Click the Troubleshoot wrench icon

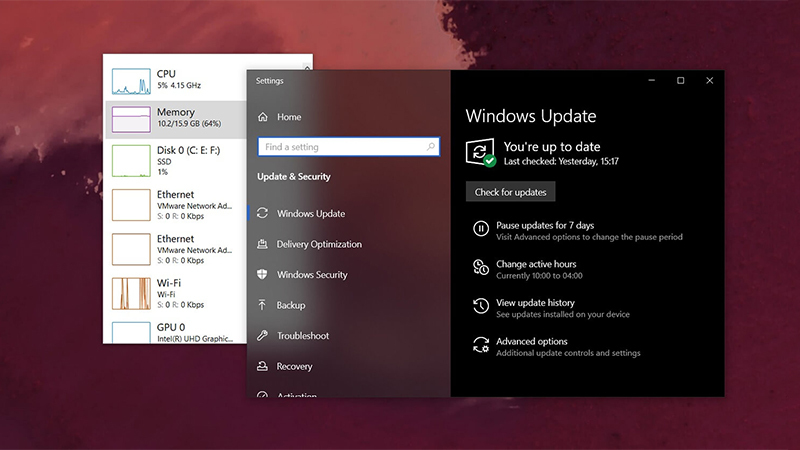click(x=262, y=335)
